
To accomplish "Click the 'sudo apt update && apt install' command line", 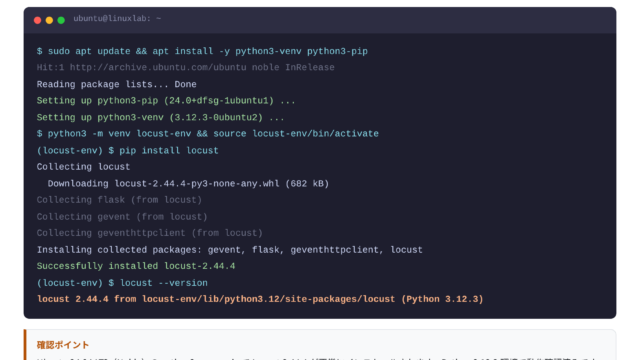I will (x=202, y=51).
